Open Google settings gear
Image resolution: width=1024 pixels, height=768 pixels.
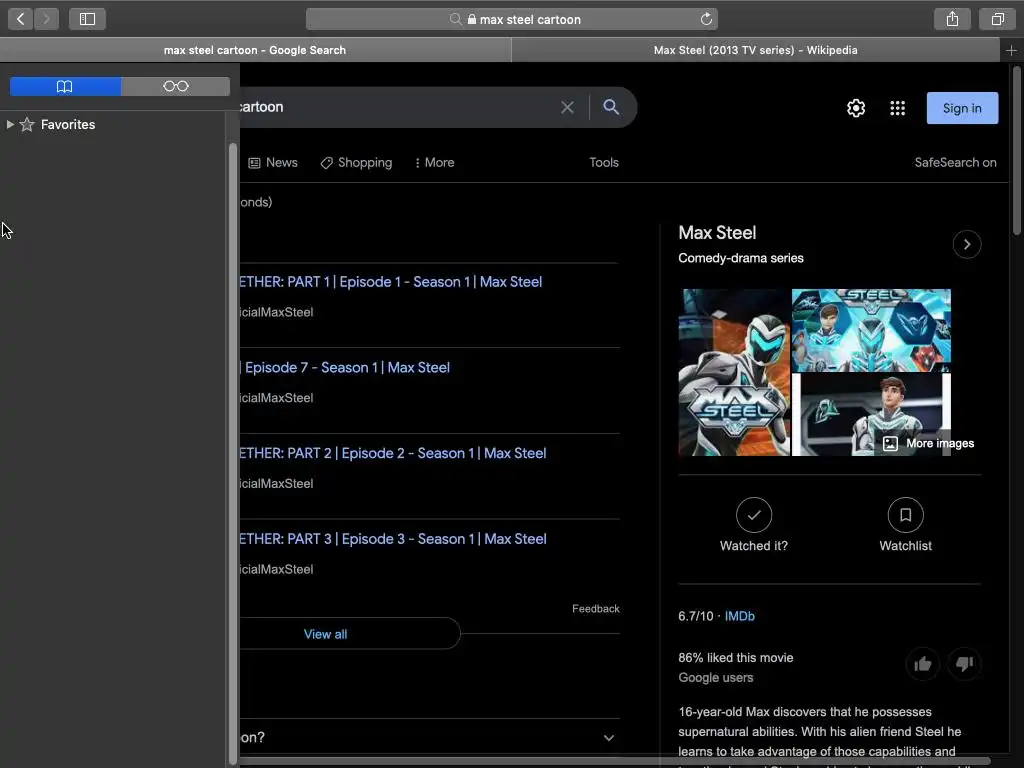tap(856, 108)
